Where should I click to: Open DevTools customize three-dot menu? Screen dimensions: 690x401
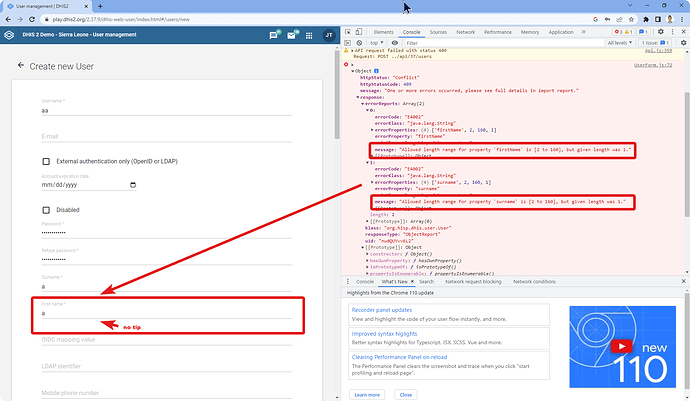pos(672,32)
